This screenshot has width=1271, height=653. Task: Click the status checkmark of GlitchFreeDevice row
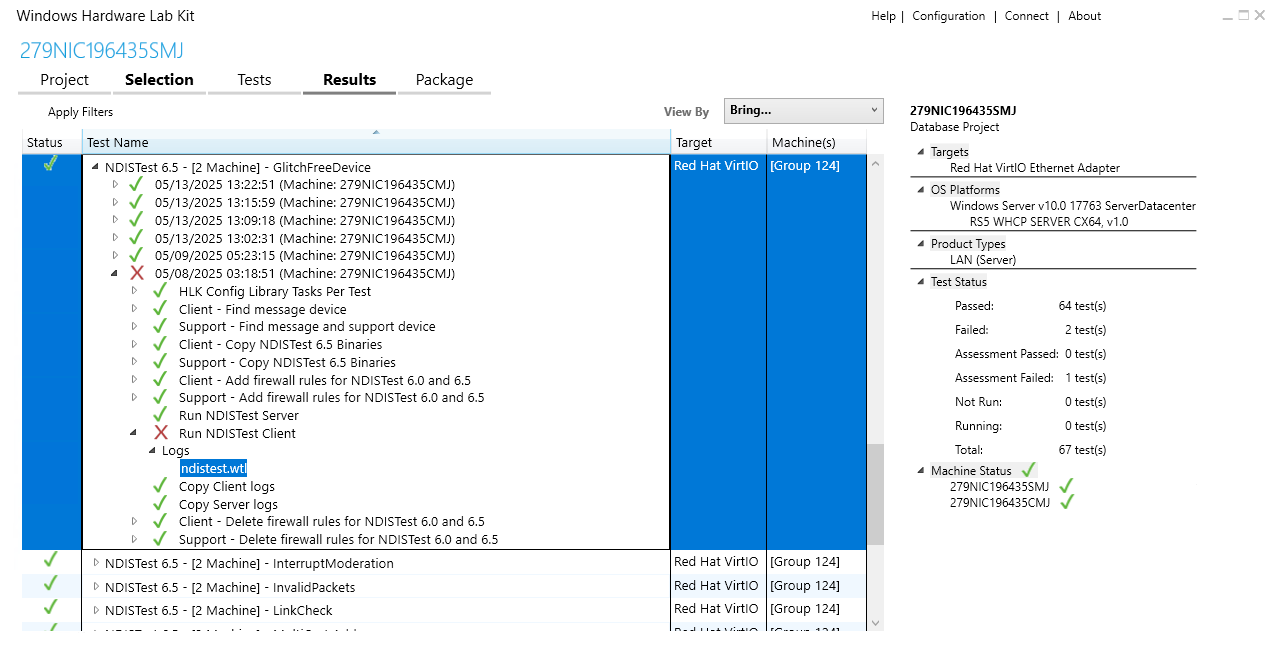[x=51, y=164]
